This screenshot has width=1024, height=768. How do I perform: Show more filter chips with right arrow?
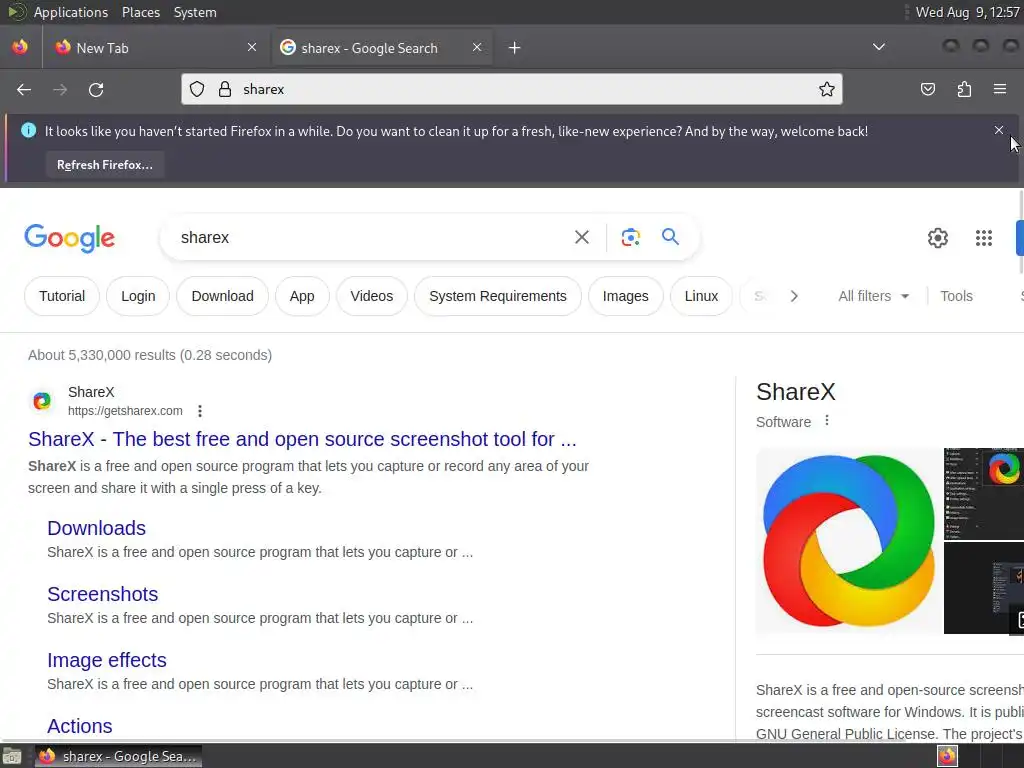tap(794, 296)
